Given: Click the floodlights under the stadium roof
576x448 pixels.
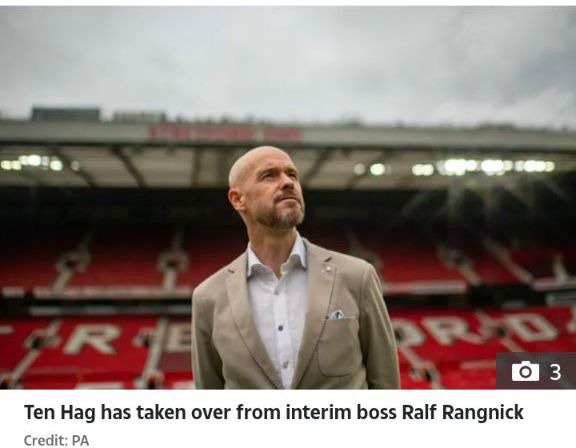Looking at the screenshot, I should click(x=483, y=167).
